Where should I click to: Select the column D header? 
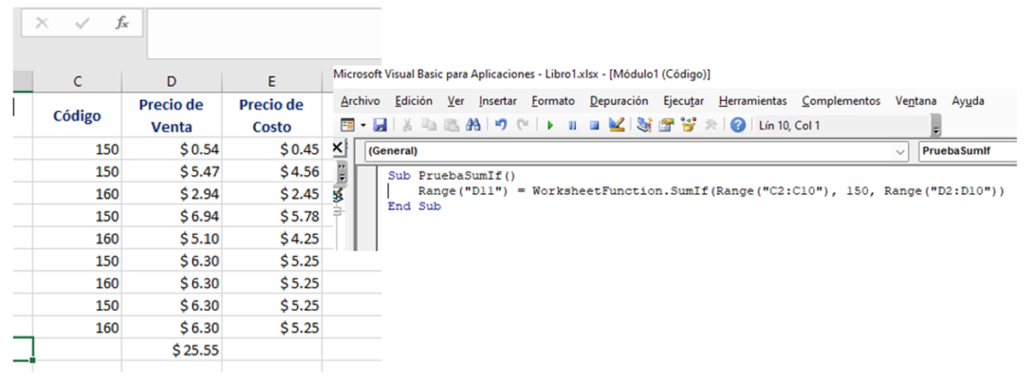tap(172, 82)
